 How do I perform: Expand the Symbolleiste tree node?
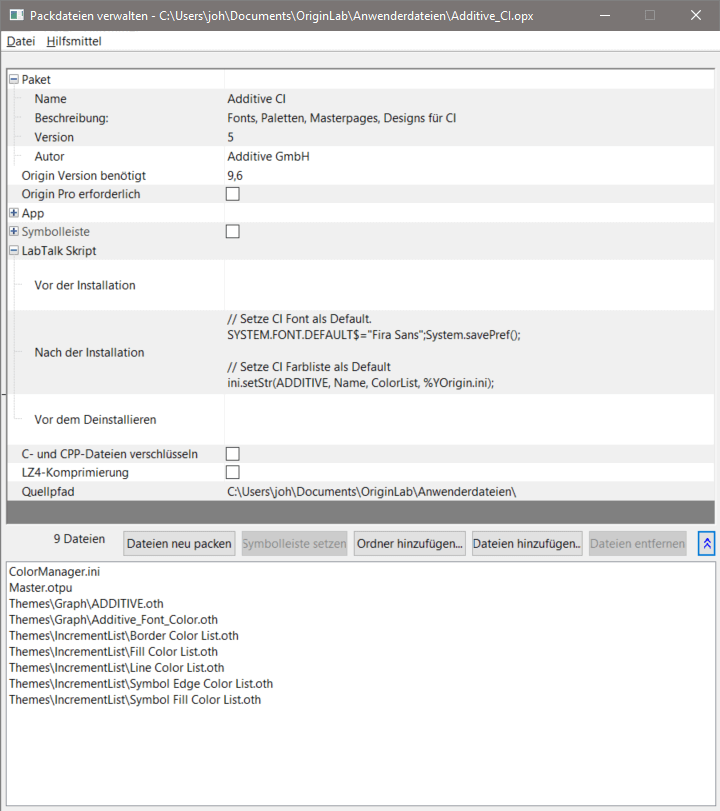[x=14, y=231]
